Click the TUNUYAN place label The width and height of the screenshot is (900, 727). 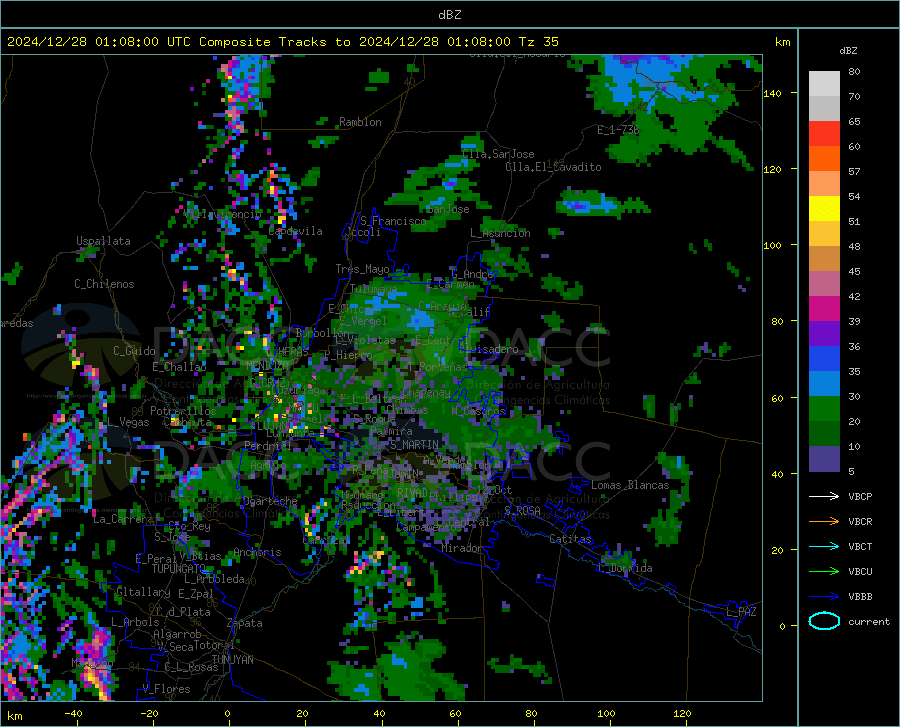[232, 660]
